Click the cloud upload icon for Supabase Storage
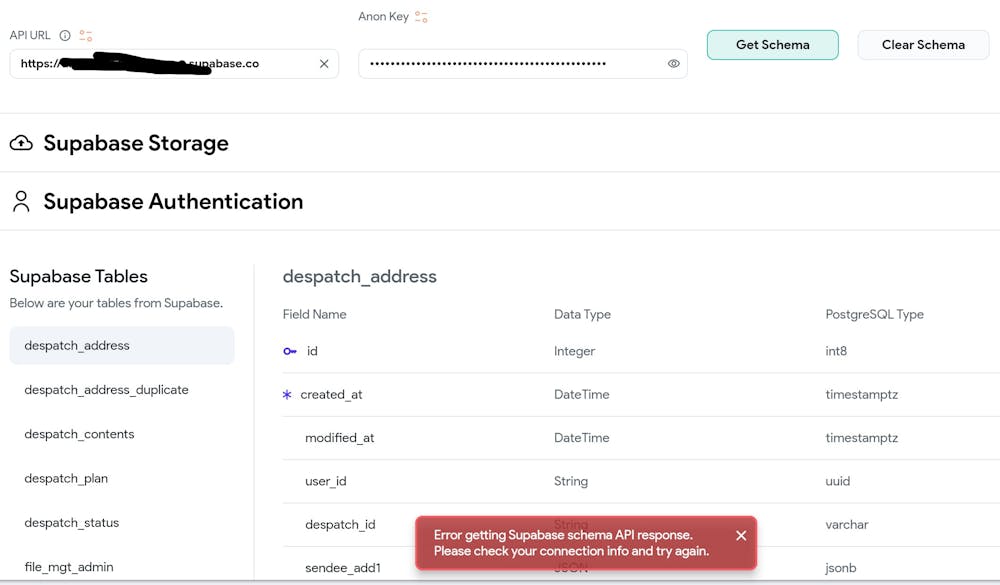This screenshot has width=1000, height=585. (x=21, y=143)
